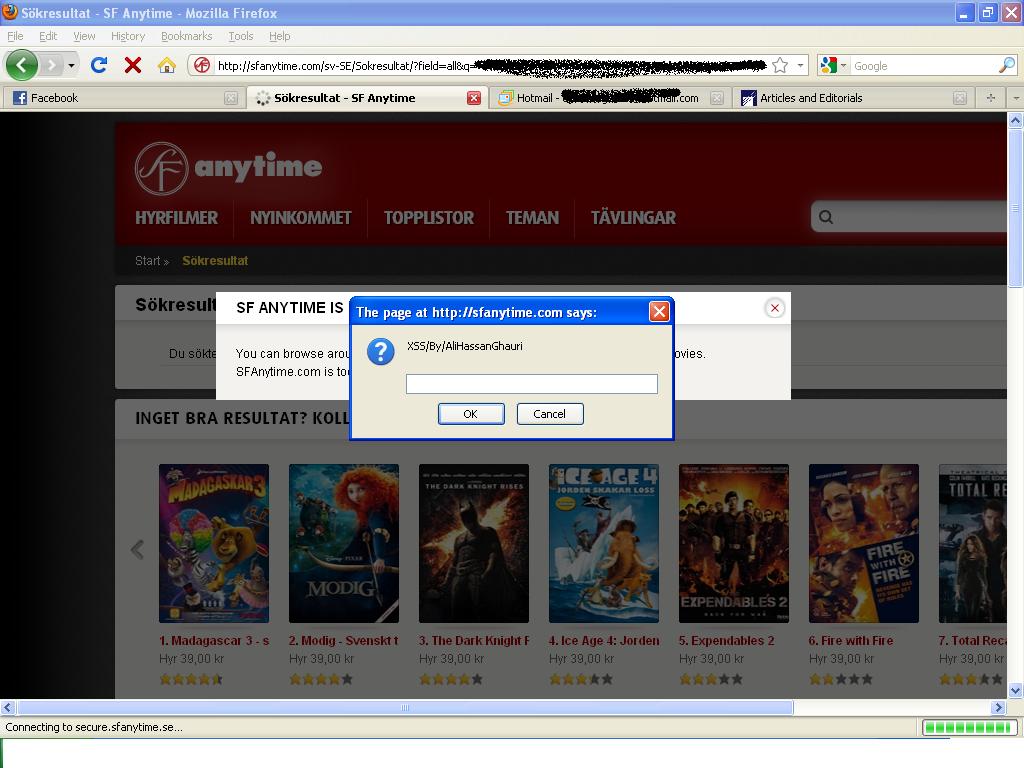
Task: Open the History menu
Action: click(128, 36)
